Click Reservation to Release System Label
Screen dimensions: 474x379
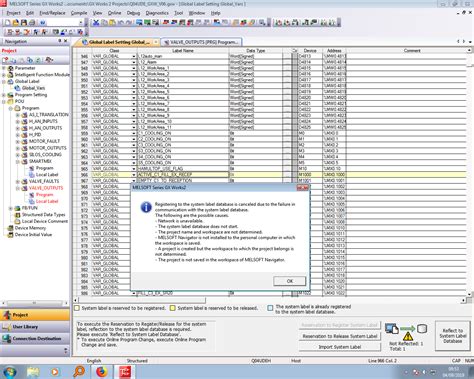click(x=340, y=336)
